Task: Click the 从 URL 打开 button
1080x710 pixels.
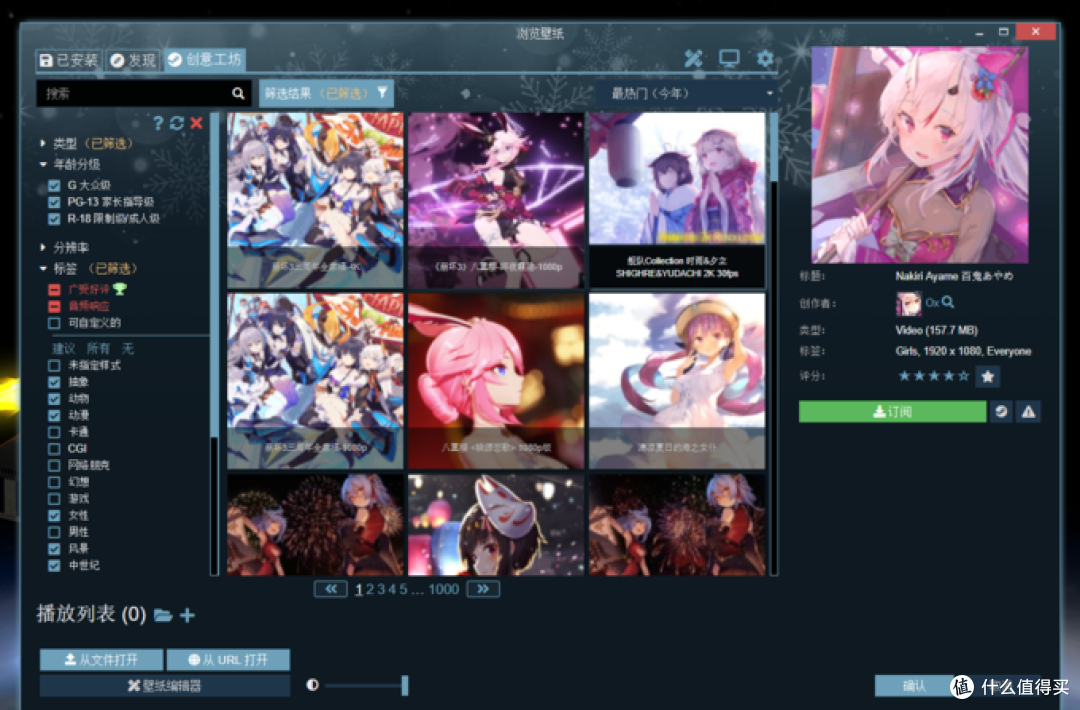Action: point(228,660)
